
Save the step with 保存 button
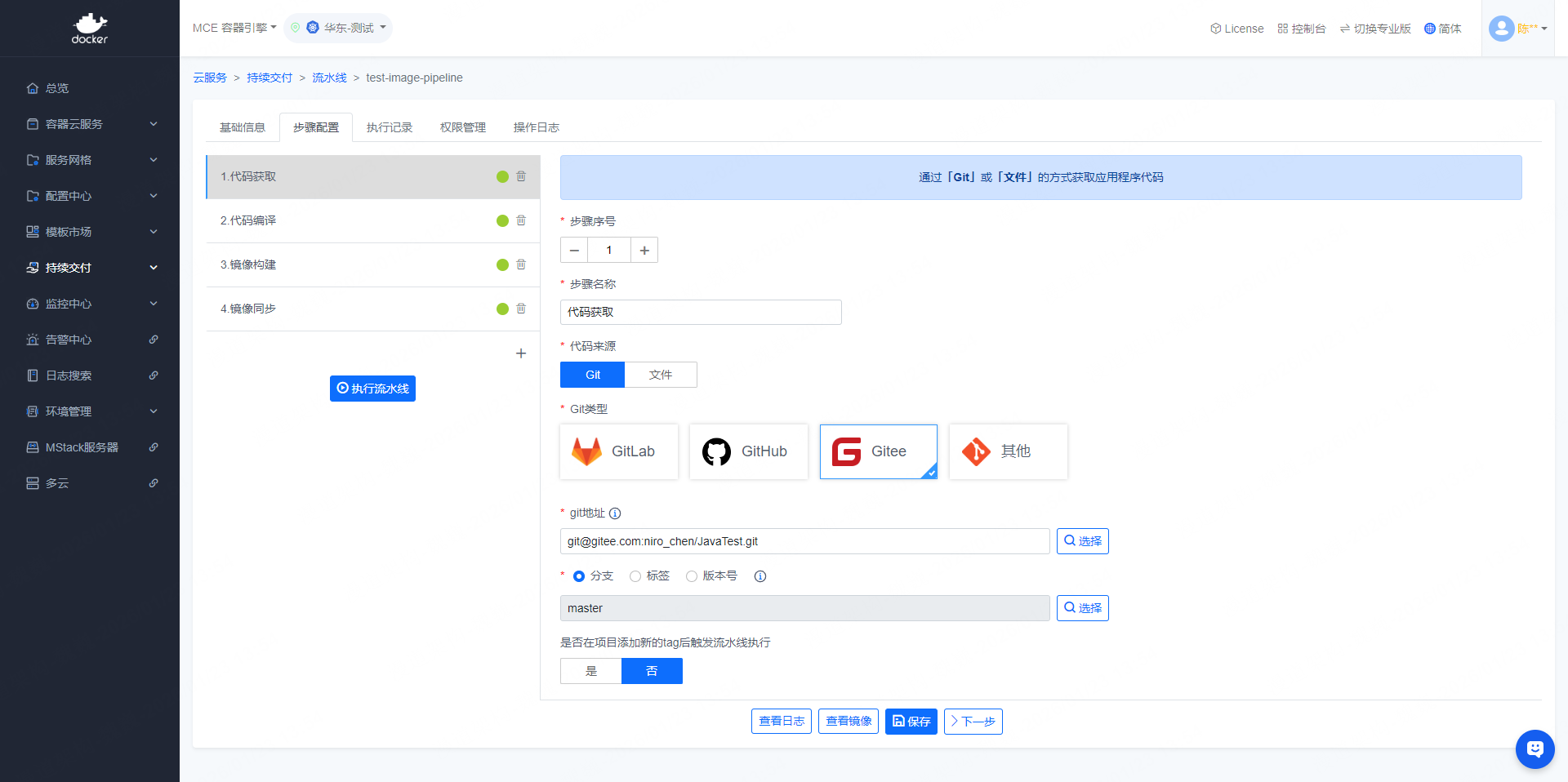pos(911,722)
